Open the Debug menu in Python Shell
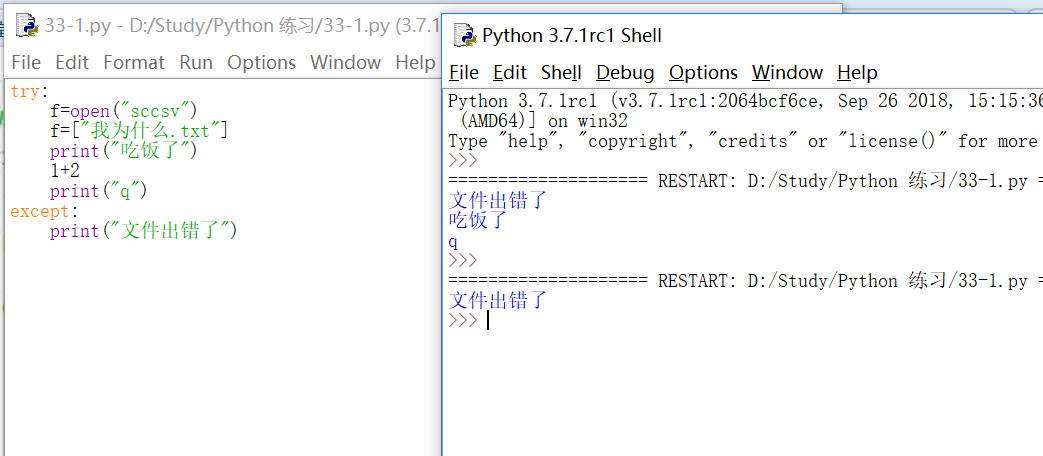The width and height of the screenshot is (1043, 456). 625,72
